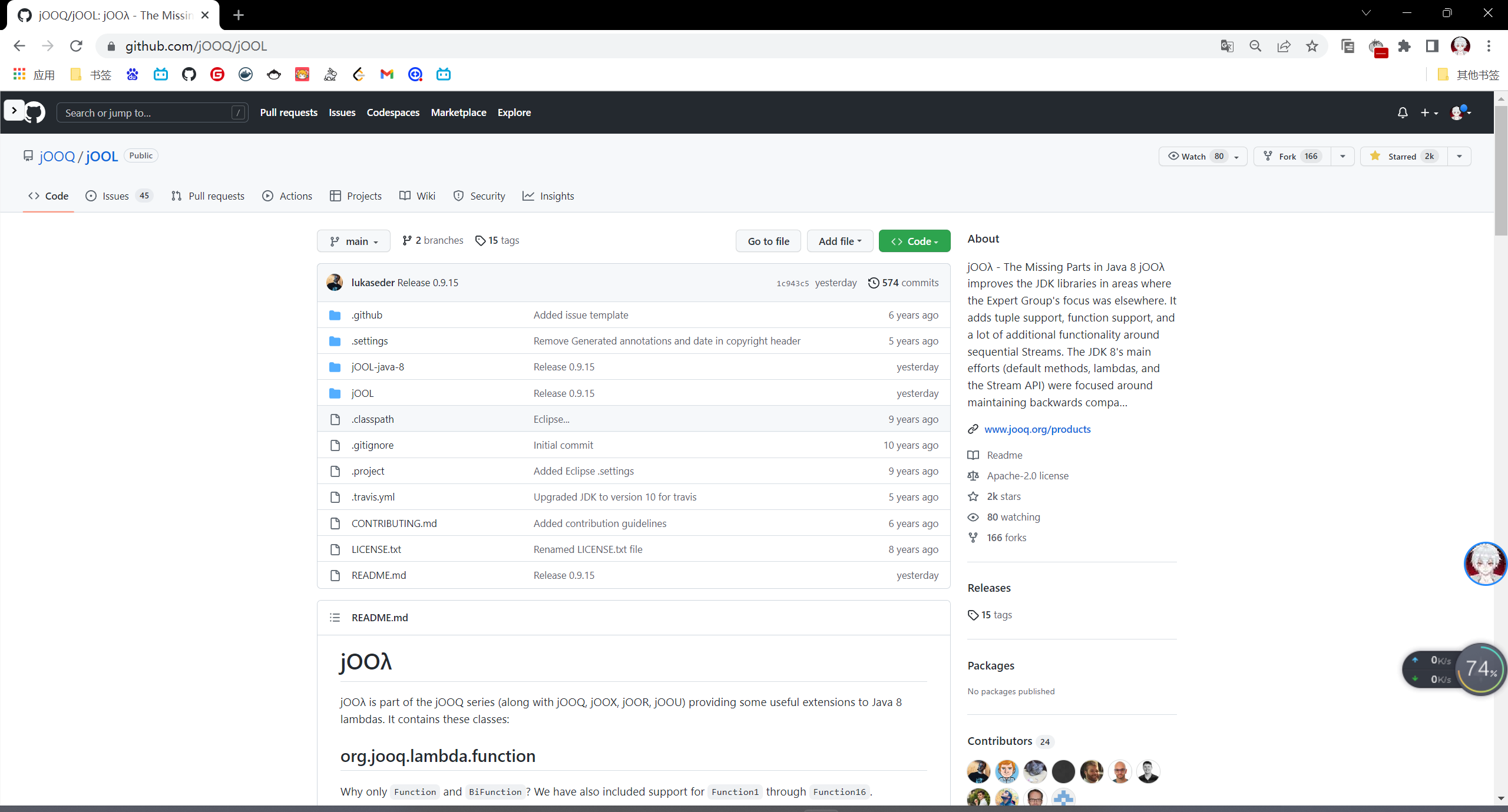The height and width of the screenshot is (812, 1508).
Task: Open the Add file dropdown
Action: coord(839,241)
